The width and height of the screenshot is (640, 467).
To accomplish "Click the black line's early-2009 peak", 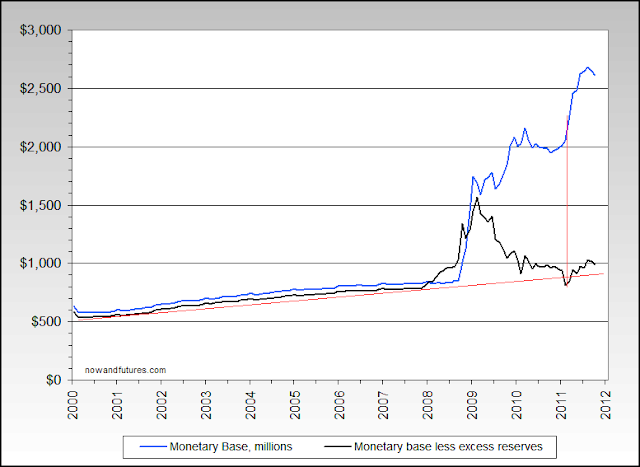I will [x=477, y=198].
